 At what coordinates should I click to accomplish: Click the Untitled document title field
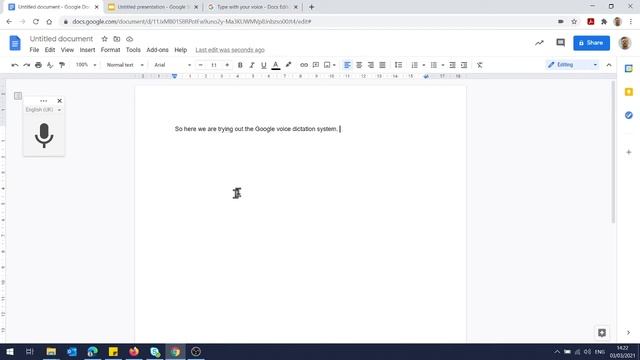(x=61, y=39)
